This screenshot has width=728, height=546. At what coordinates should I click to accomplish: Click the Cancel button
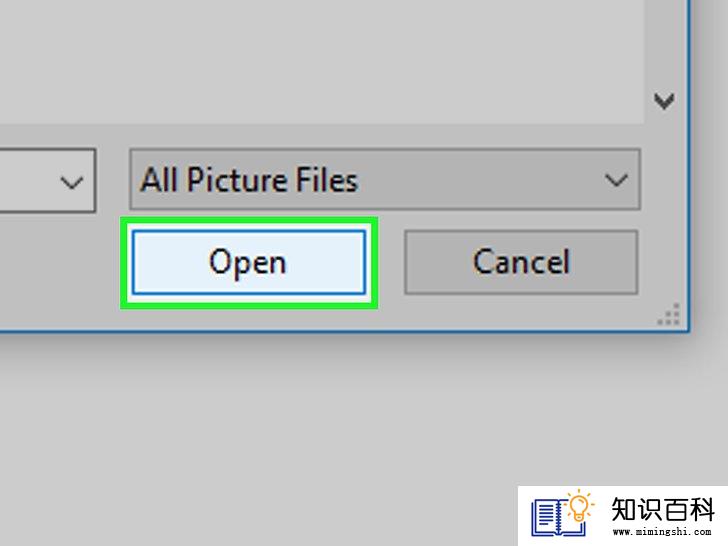tap(521, 262)
